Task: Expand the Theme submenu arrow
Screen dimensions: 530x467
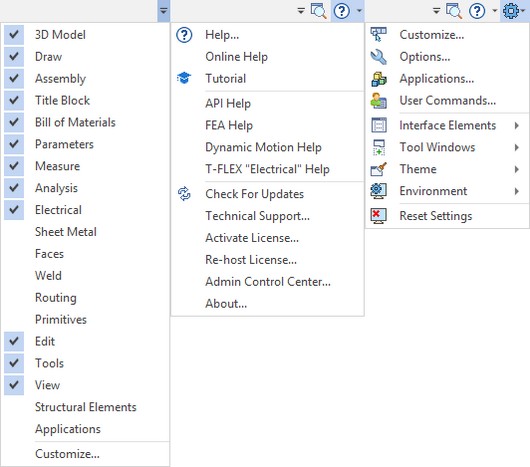Action: tap(516, 169)
